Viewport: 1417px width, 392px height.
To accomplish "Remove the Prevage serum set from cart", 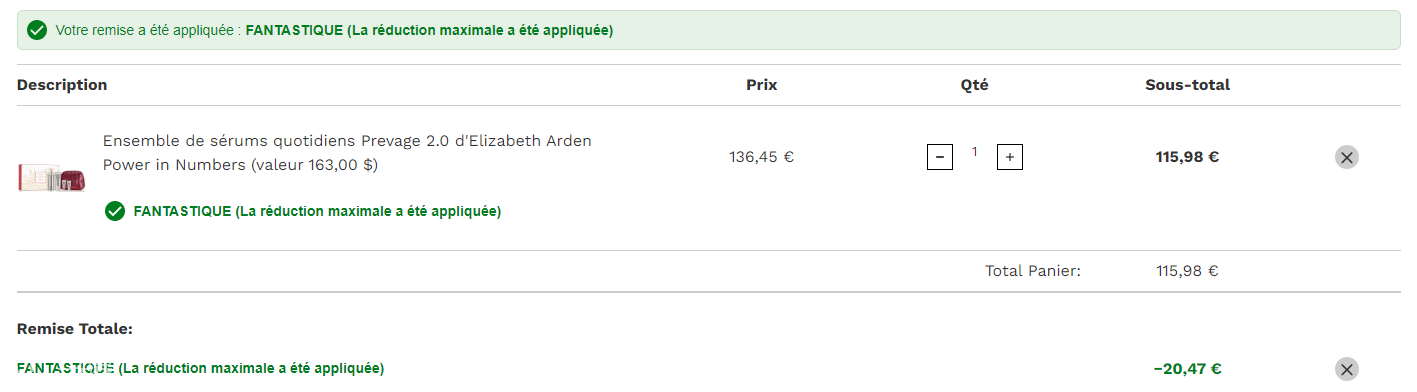I will 1346,157.
